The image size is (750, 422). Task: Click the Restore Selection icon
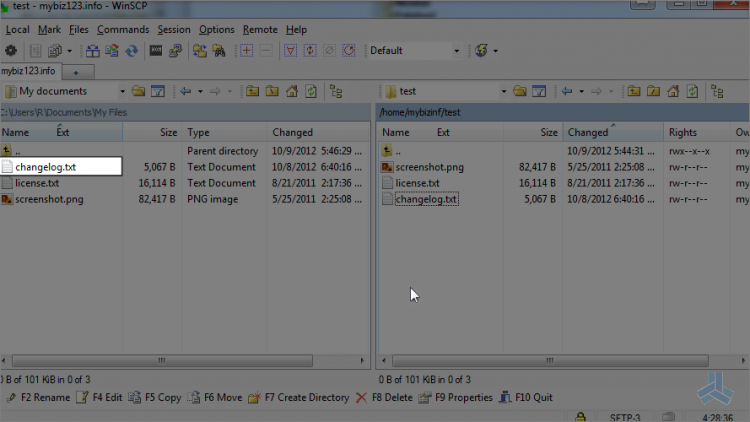click(x=349, y=50)
